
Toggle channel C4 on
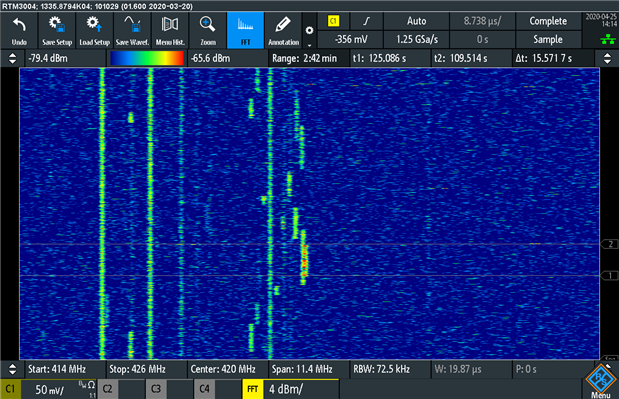coord(204,389)
